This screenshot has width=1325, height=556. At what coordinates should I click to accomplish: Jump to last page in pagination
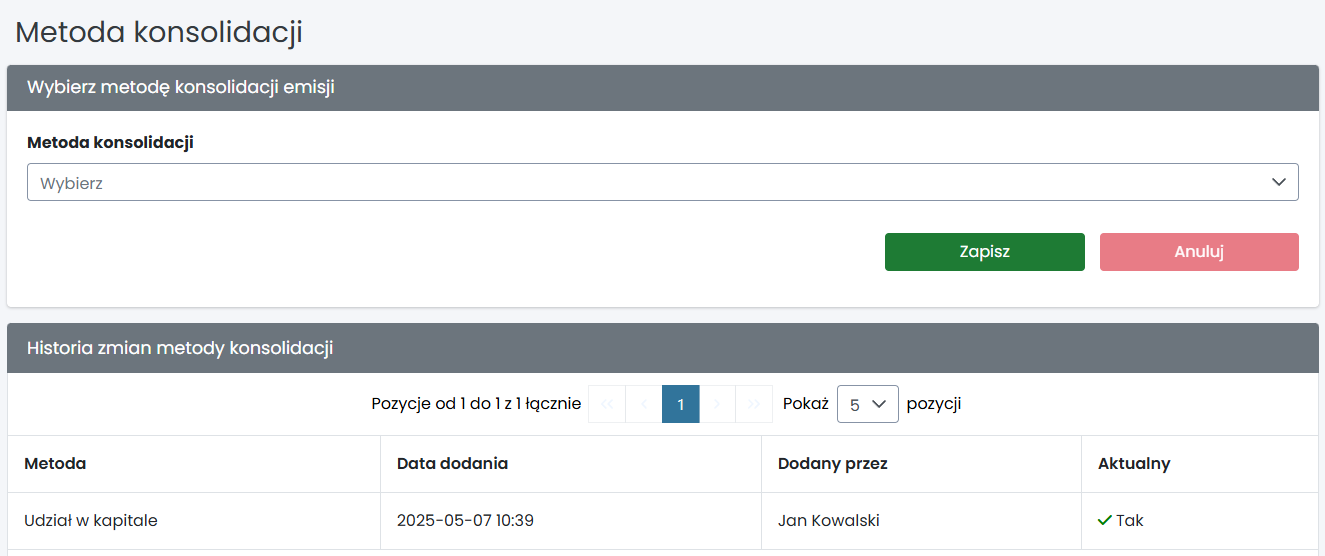(754, 404)
